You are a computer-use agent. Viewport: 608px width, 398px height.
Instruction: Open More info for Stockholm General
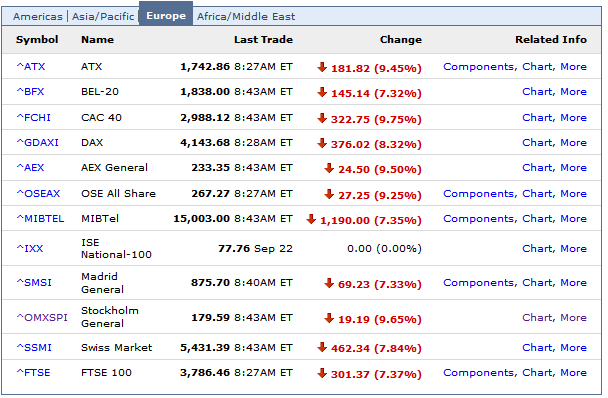pyautogui.click(x=573, y=318)
